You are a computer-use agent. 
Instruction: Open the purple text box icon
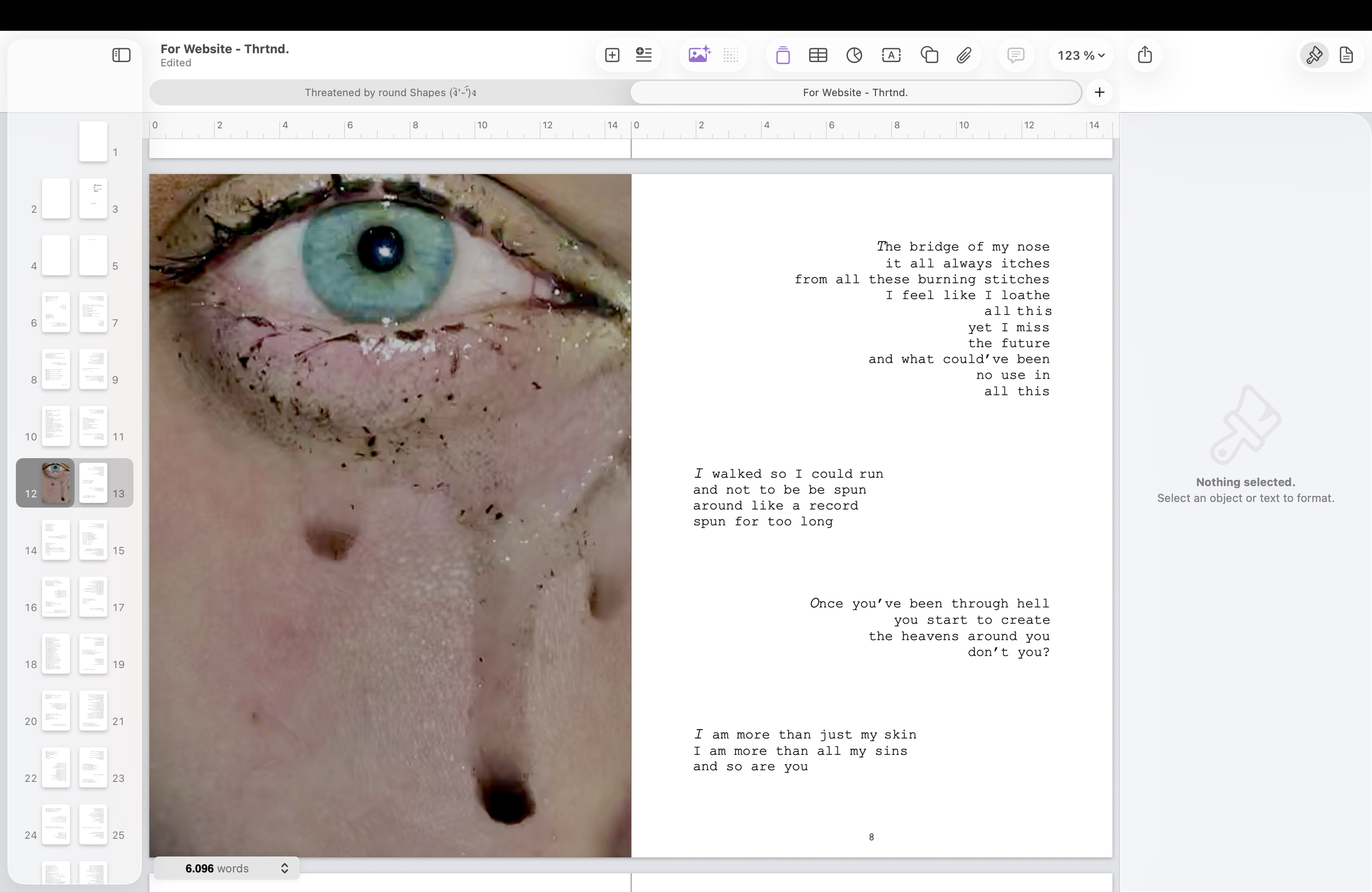783,55
